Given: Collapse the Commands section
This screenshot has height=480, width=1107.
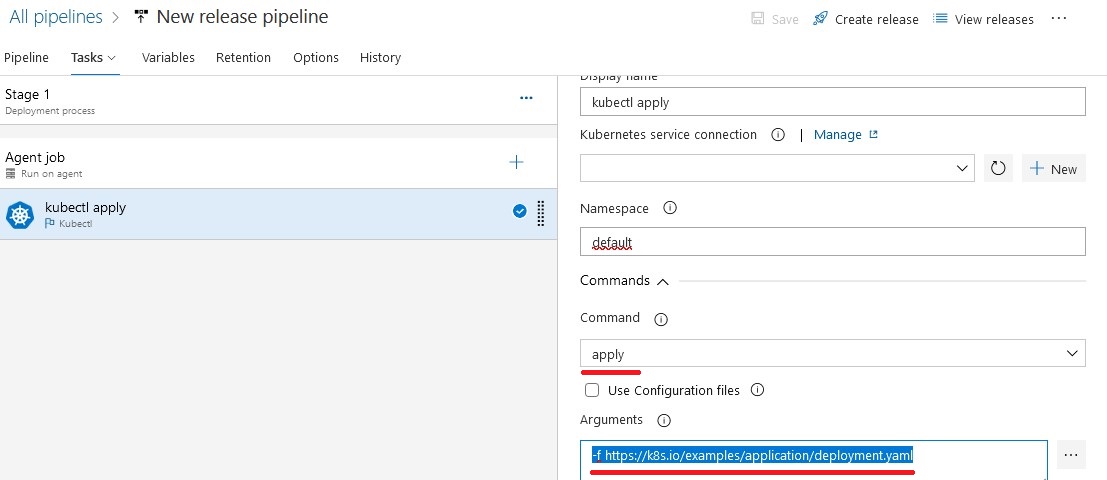Looking at the screenshot, I should pyautogui.click(x=662, y=282).
